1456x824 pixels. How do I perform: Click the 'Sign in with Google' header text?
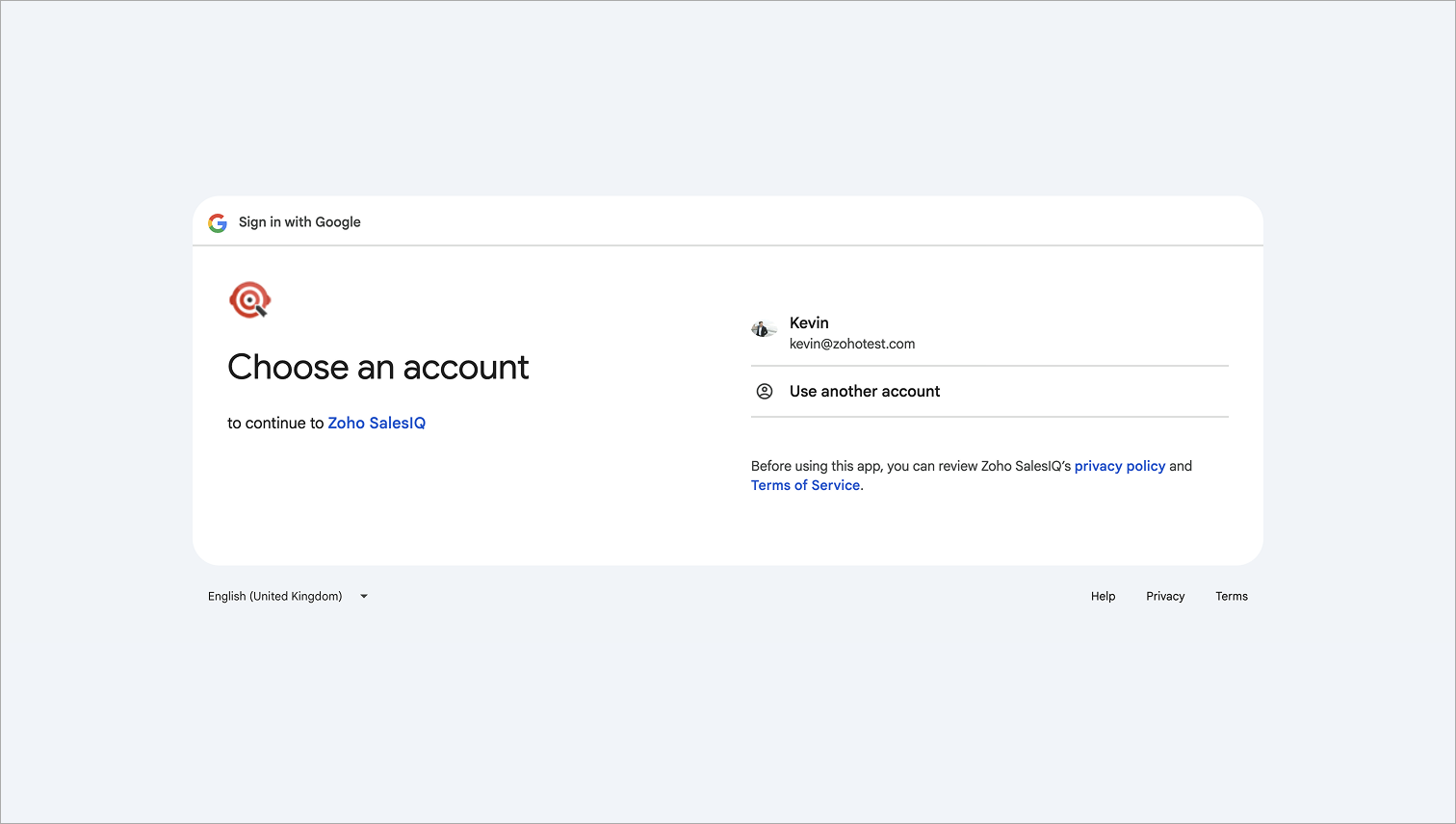[299, 222]
